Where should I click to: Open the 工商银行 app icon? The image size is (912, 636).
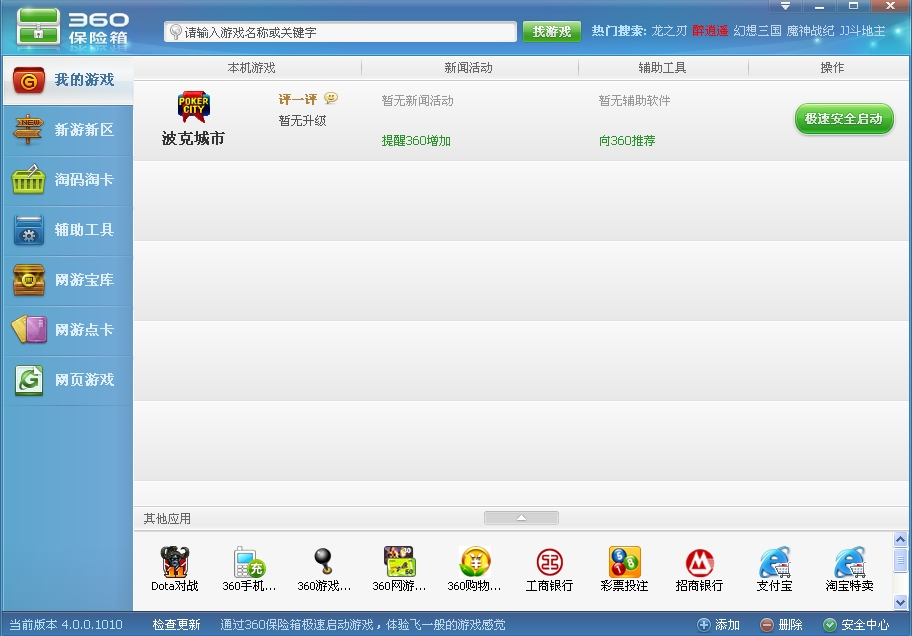pos(550,562)
